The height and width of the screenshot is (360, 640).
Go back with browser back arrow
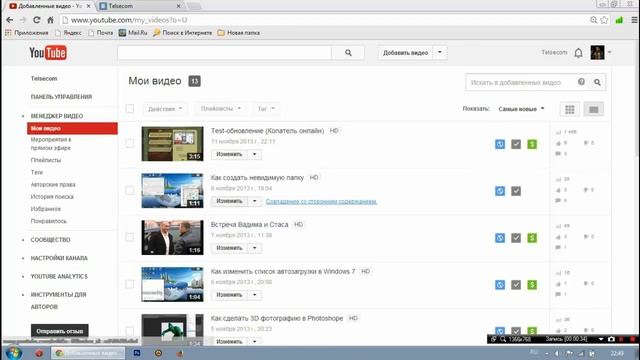pyautogui.click(x=10, y=20)
